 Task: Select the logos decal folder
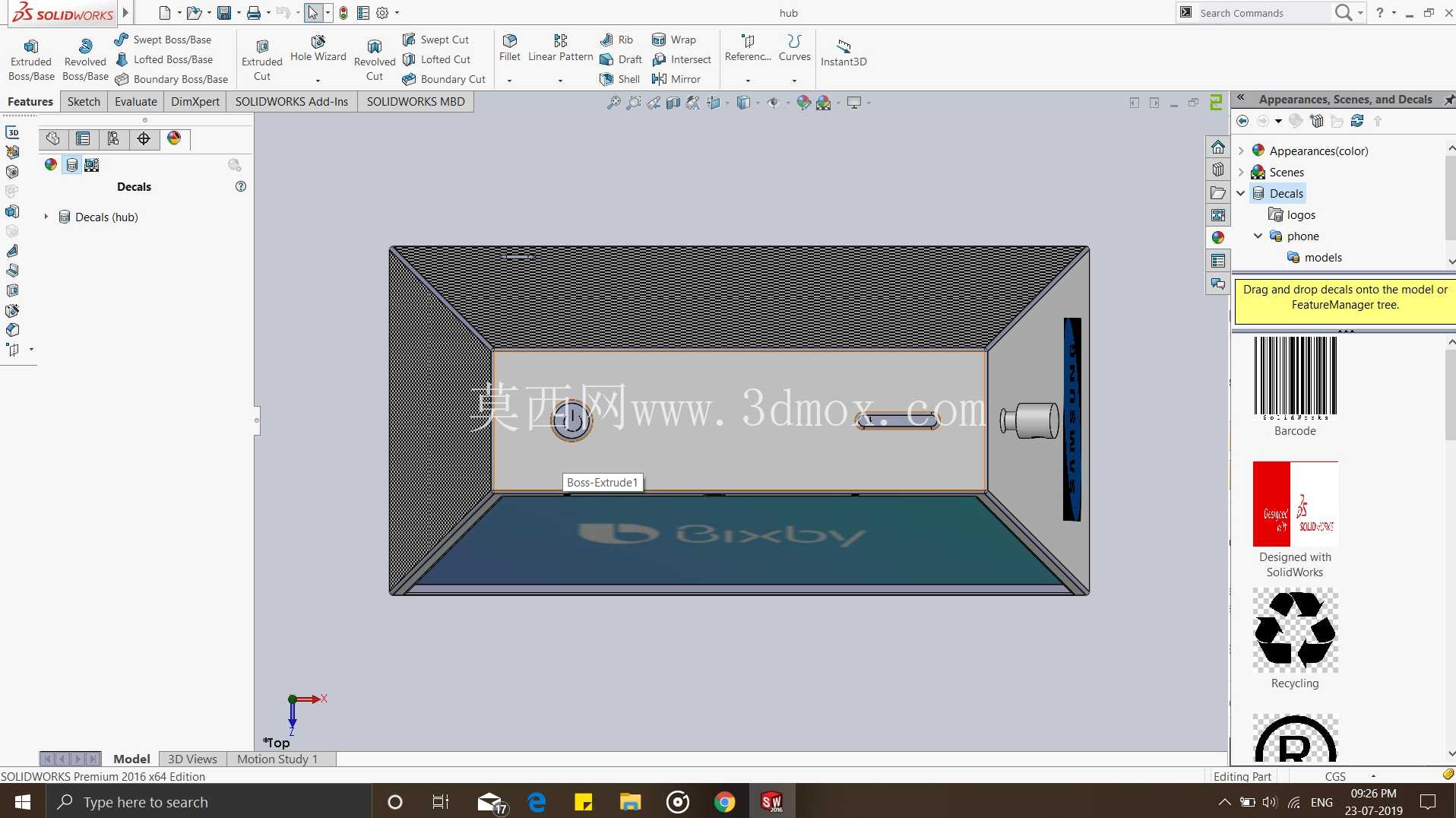[1293, 215]
